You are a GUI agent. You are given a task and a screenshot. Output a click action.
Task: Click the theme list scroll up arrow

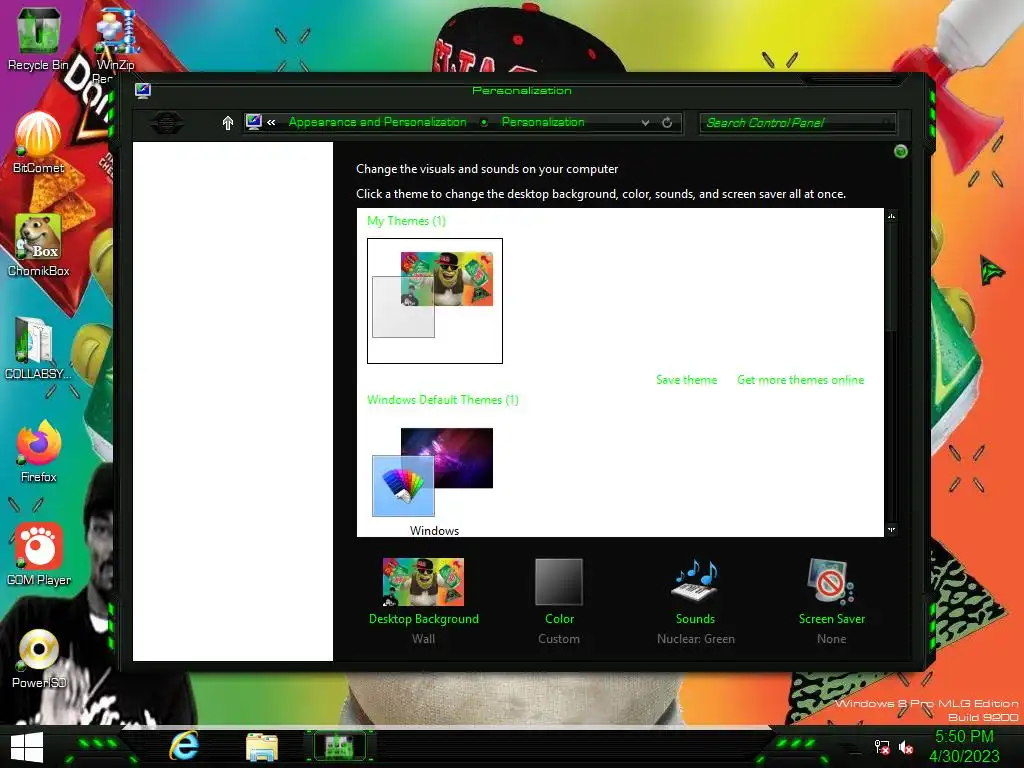pyautogui.click(x=891, y=216)
